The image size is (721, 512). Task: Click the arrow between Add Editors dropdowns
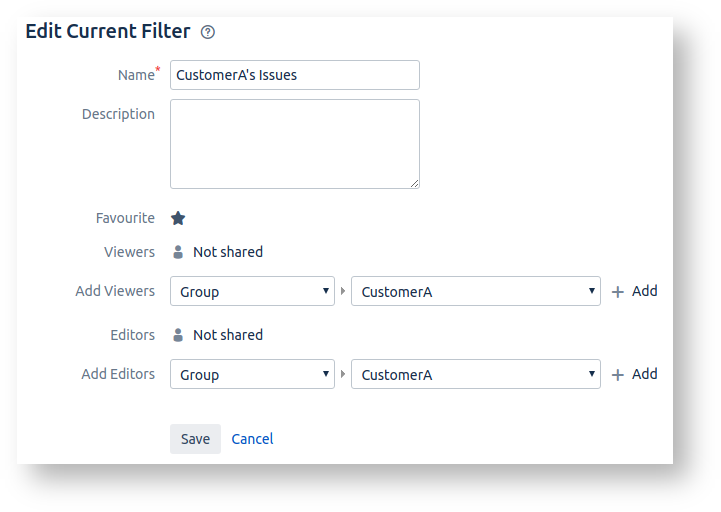[x=343, y=375]
